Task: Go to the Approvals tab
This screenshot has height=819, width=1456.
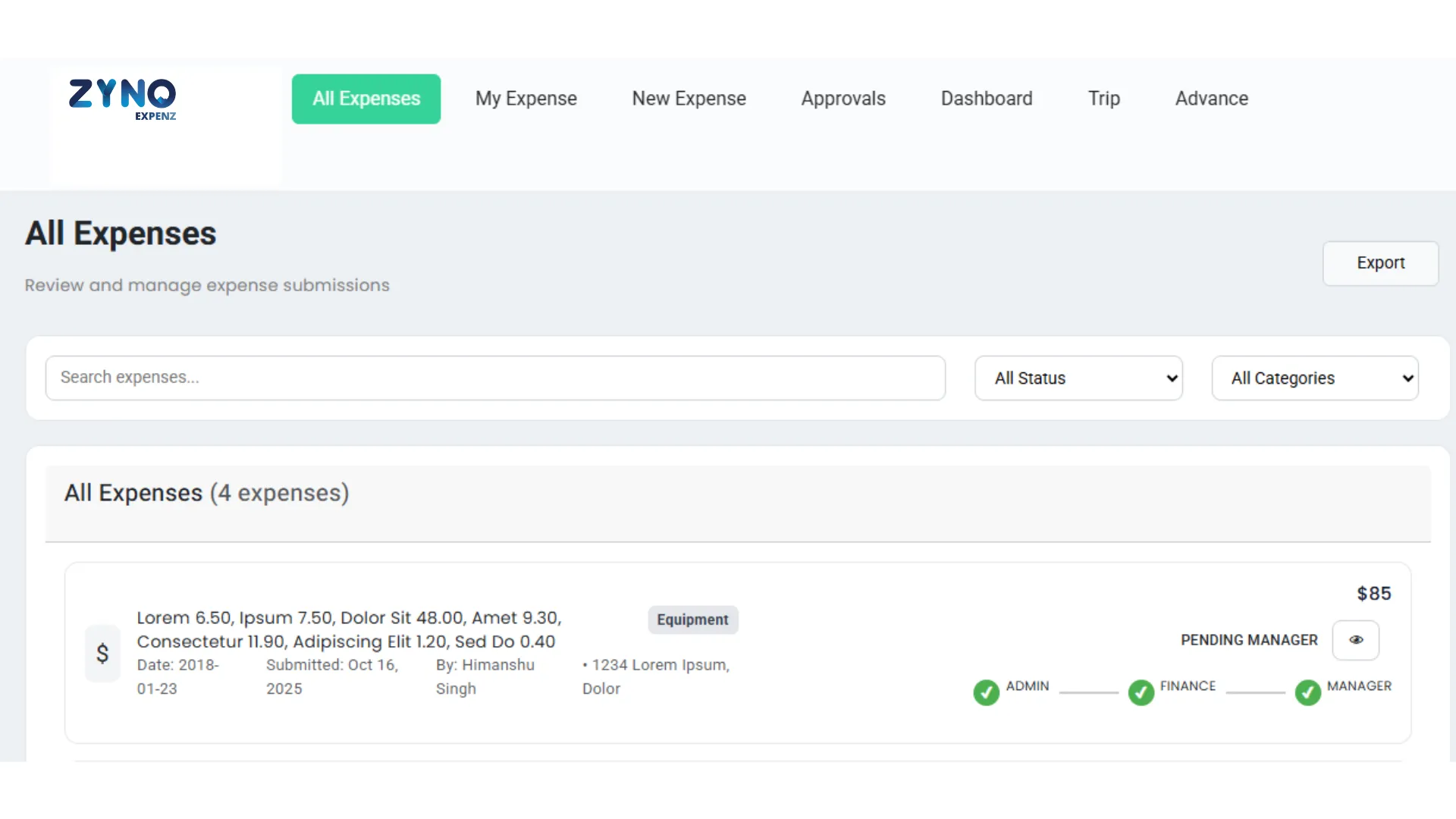Action: click(843, 99)
